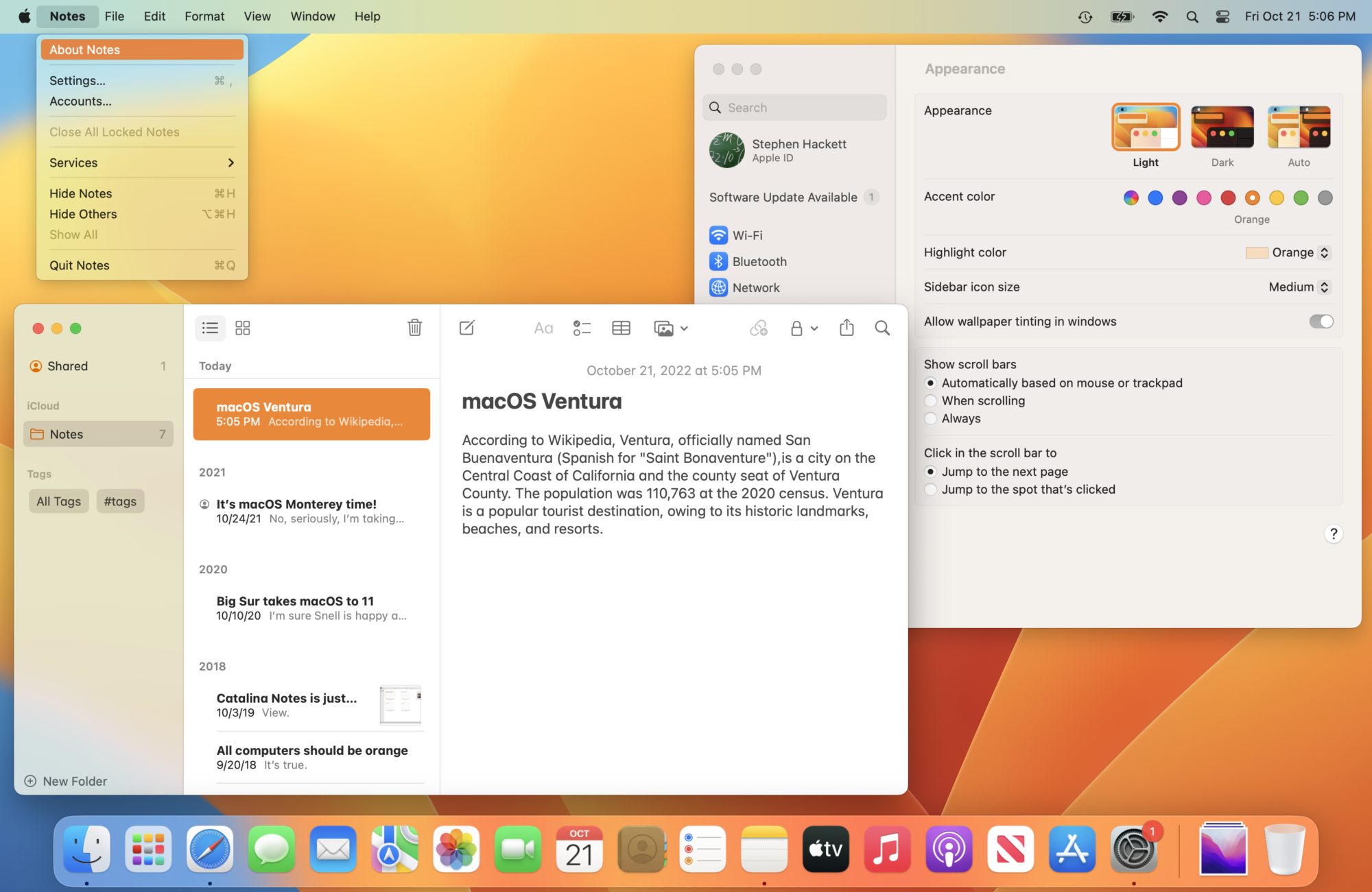Create a new note

(x=466, y=328)
